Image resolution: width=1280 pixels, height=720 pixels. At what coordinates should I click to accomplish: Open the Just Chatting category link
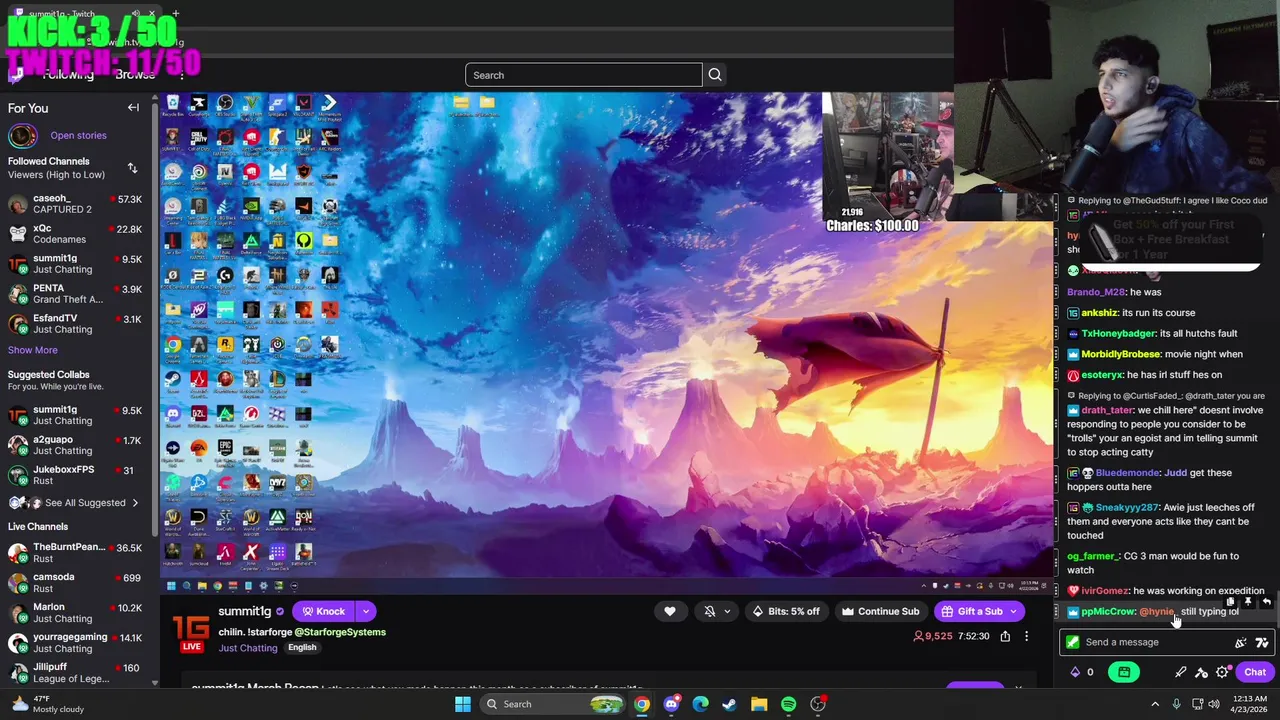pyautogui.click(x=248, y=648)
